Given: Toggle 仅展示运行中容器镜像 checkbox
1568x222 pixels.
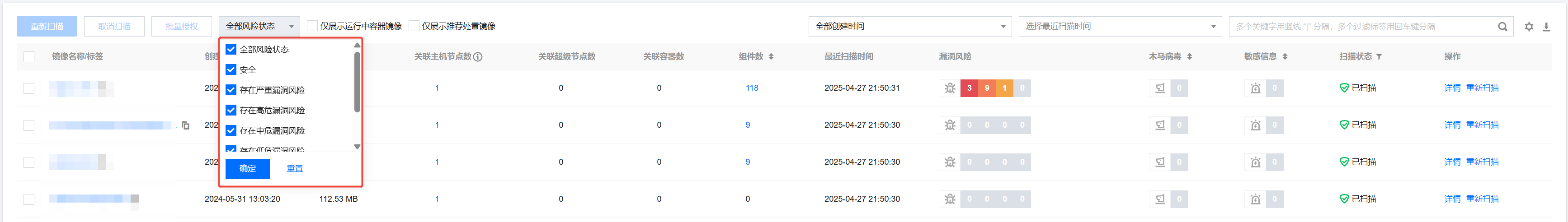Looking at the screenshot, I should pyautogui.click(x=312, y=26).
